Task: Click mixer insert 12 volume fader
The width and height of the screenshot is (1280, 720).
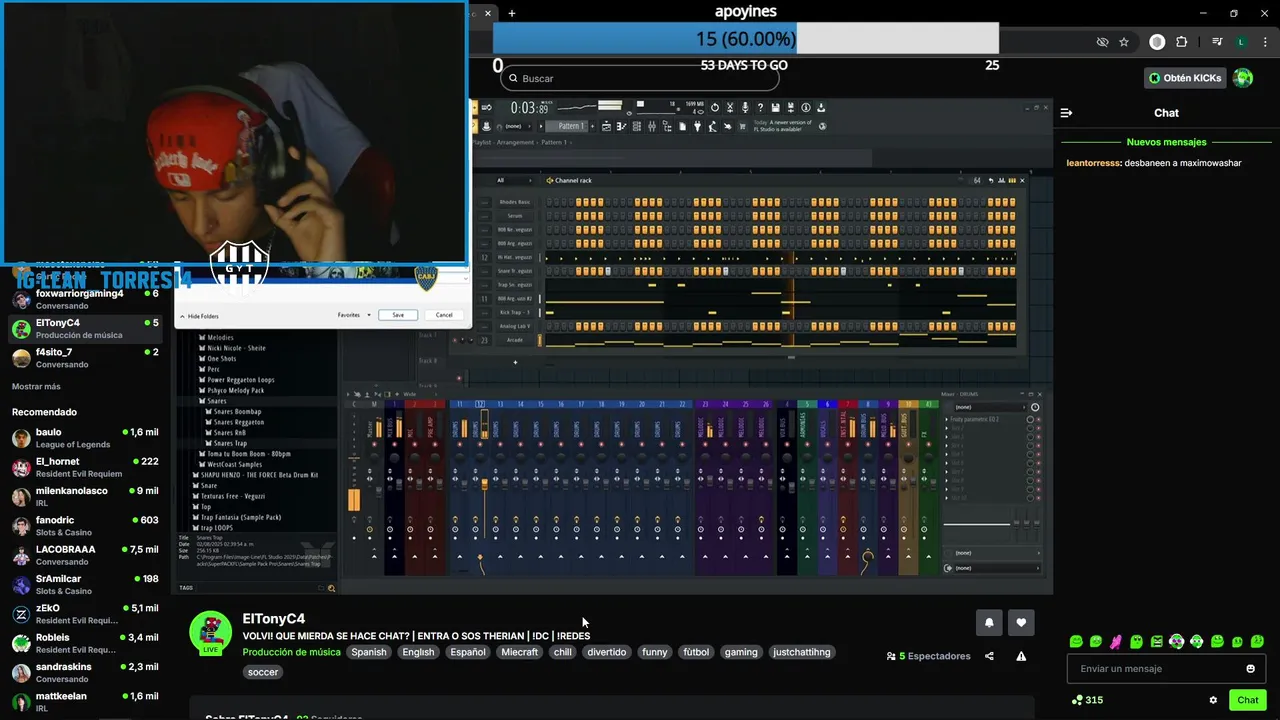Action: click(x=484, y=484)
